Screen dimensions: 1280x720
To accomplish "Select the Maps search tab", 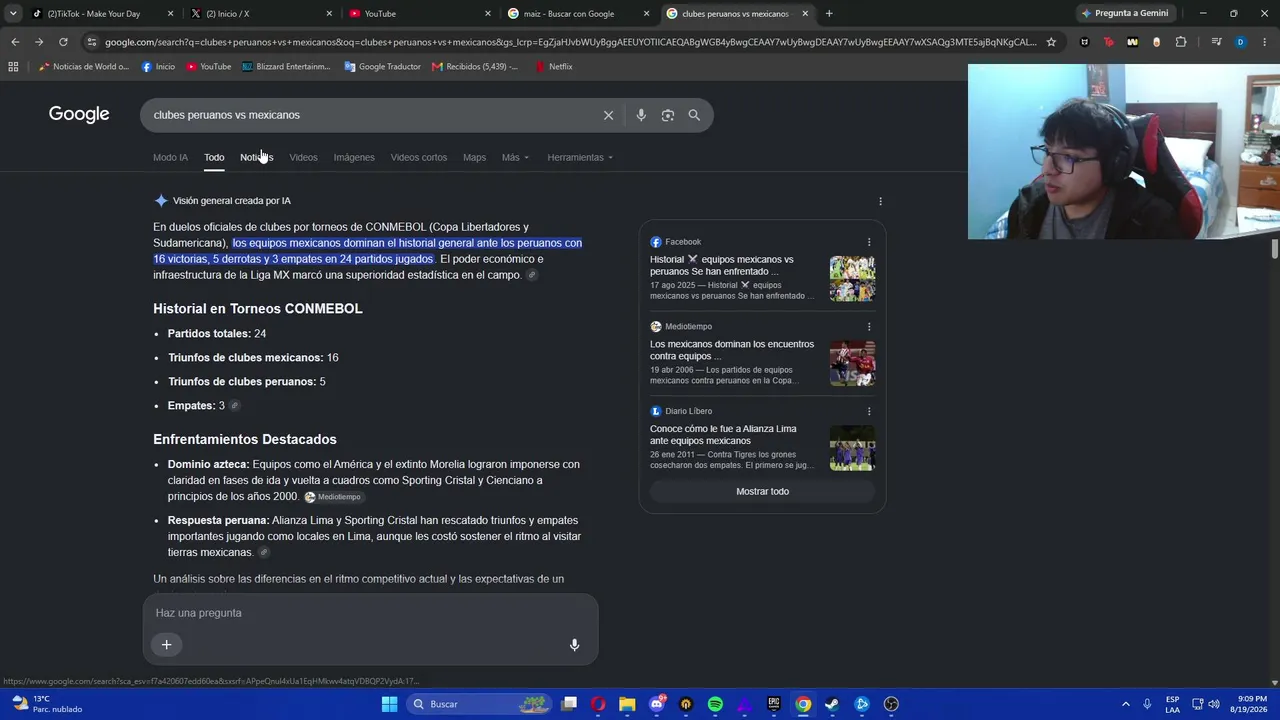I will pos(474,157).
